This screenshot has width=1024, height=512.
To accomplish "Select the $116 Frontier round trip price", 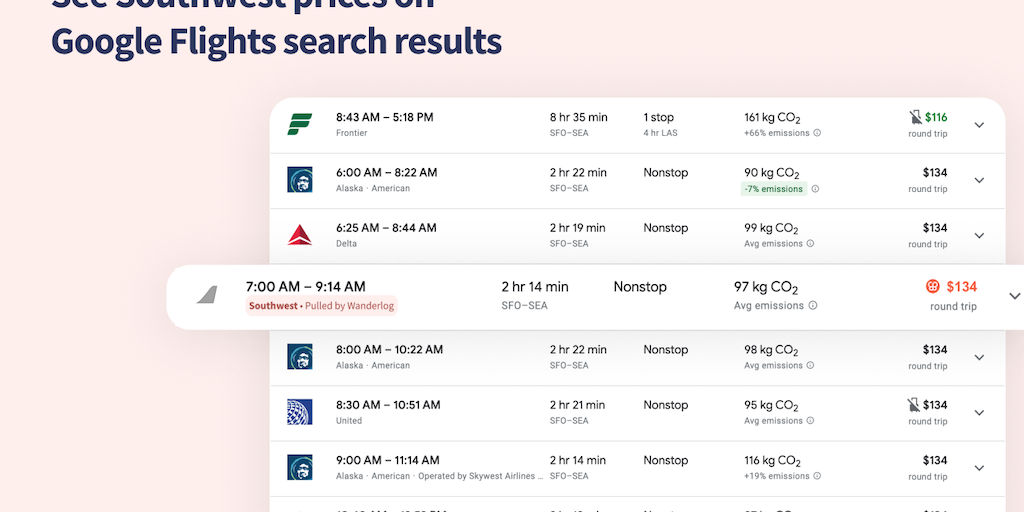I will pos(935,117).
